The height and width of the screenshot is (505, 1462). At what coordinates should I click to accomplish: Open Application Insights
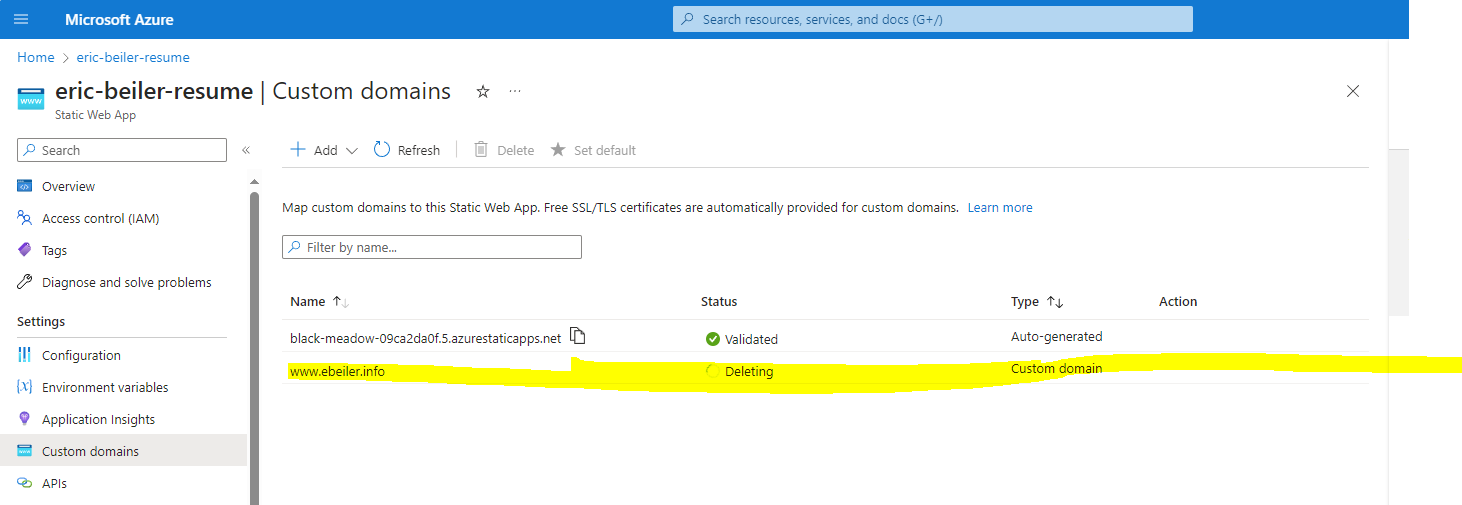coord(98,419)
